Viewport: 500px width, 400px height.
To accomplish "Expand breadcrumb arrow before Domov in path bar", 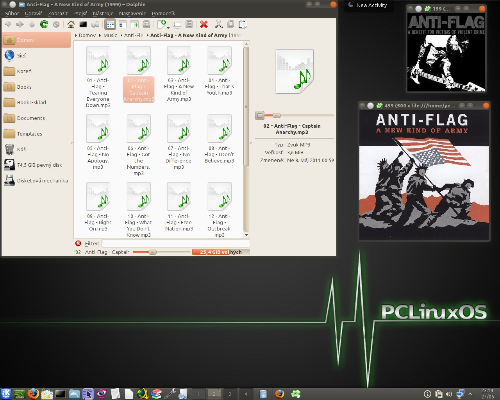I will (x=76, y=35).
